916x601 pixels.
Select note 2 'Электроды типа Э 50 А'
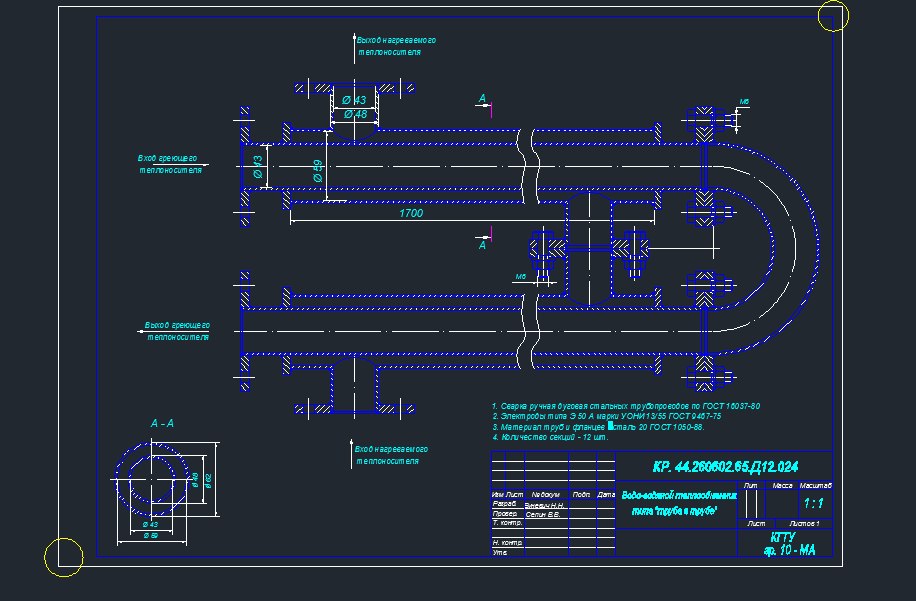tap(606, 416)
